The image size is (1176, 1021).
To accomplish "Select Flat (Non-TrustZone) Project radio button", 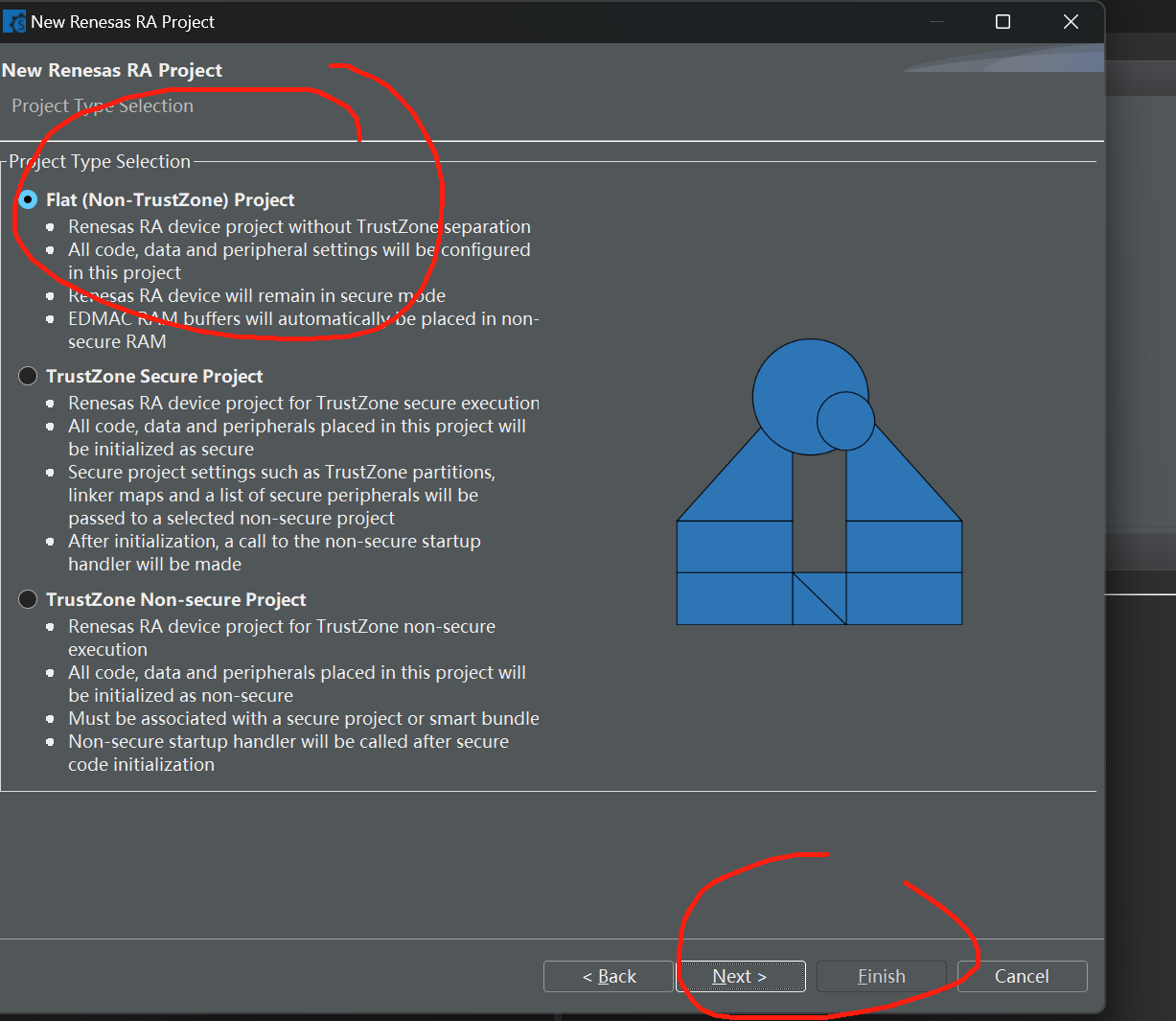I will 28,199.
